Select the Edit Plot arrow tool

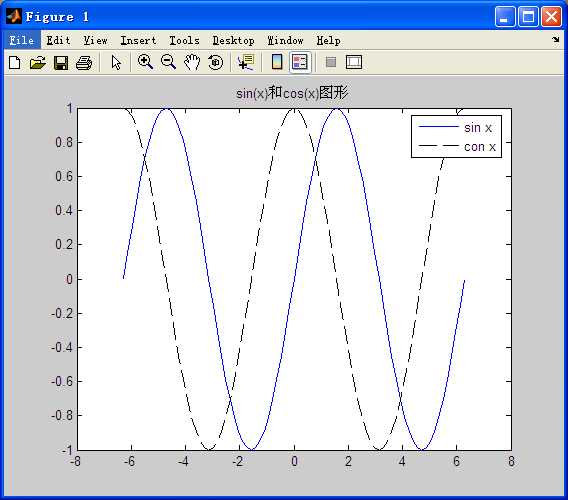click(116, 63)
